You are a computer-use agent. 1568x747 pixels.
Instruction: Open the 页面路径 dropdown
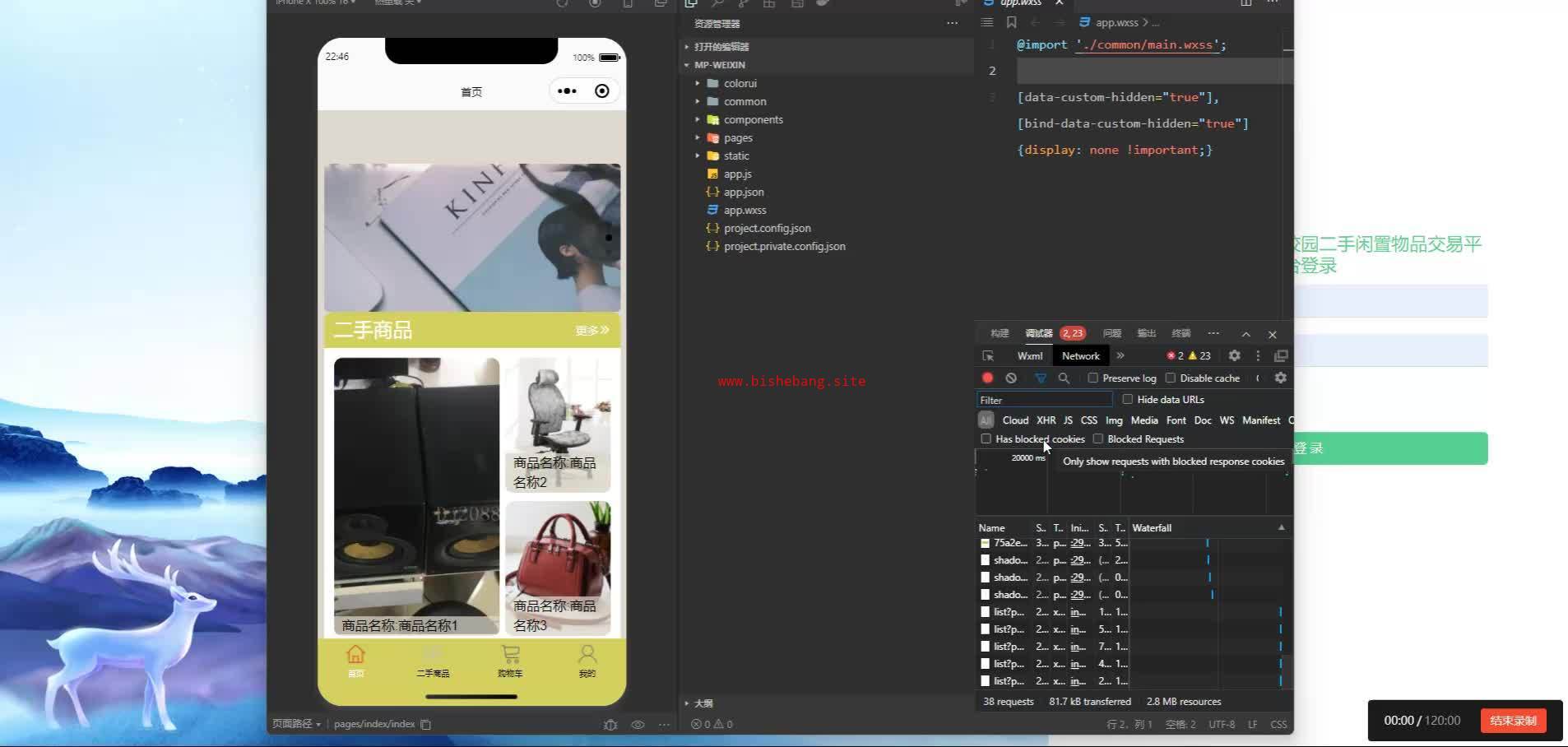[296, 724]
